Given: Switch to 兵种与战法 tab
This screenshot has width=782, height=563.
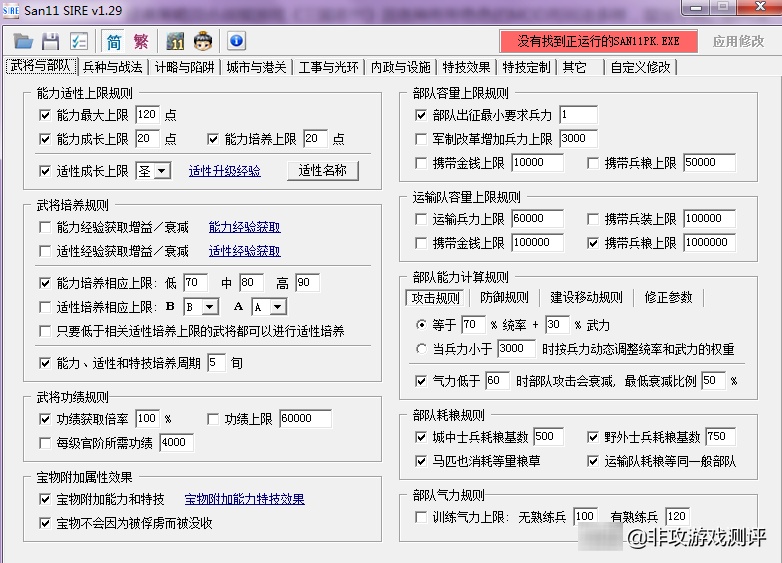Looking at the screenshot, I should click(113, 67).
